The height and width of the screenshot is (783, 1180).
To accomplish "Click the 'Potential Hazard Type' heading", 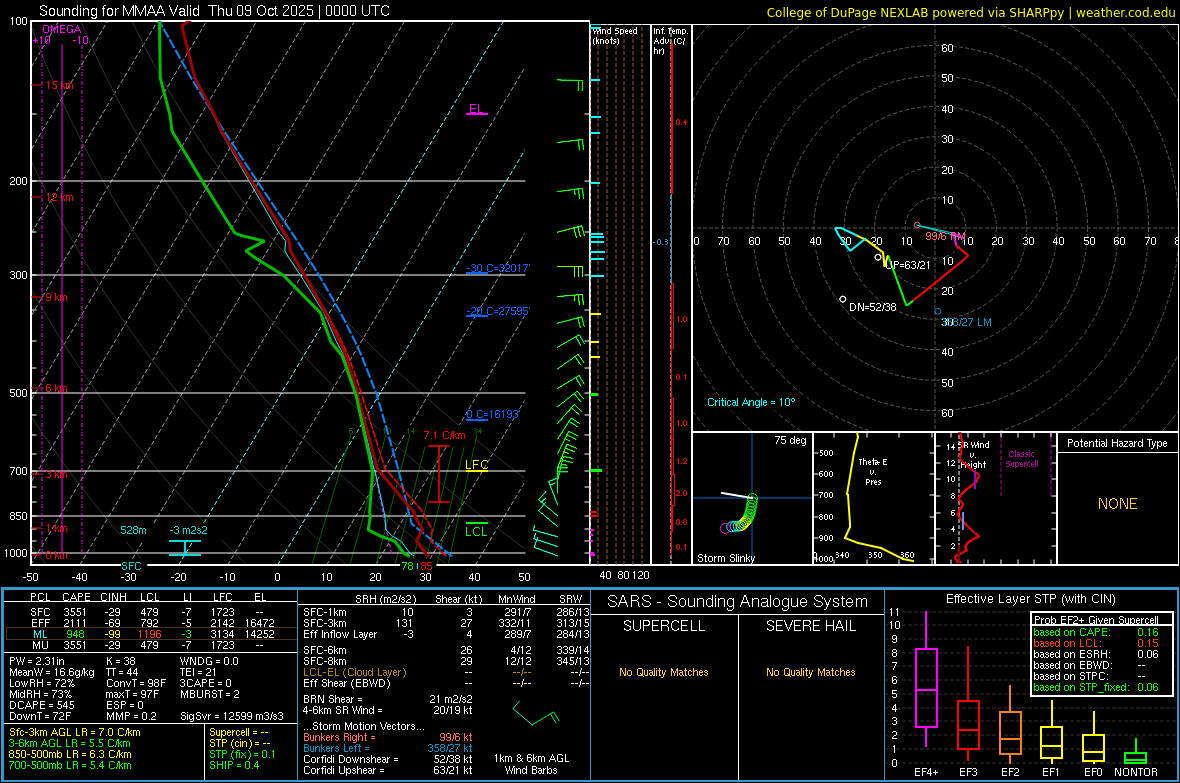I will [x=1117, y=443].
